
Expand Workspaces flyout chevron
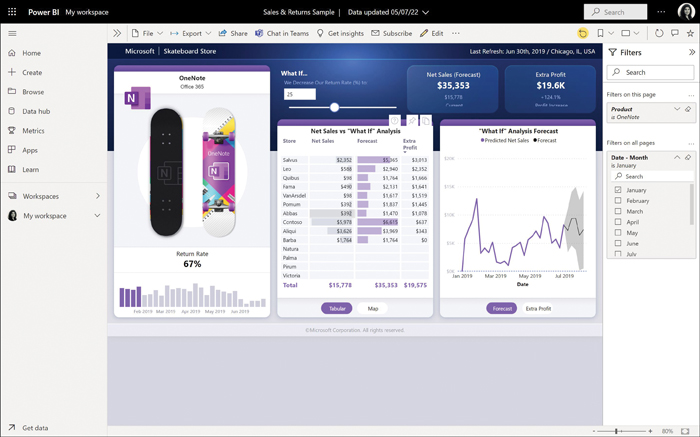pyautogui.click(x=98, y=196)
